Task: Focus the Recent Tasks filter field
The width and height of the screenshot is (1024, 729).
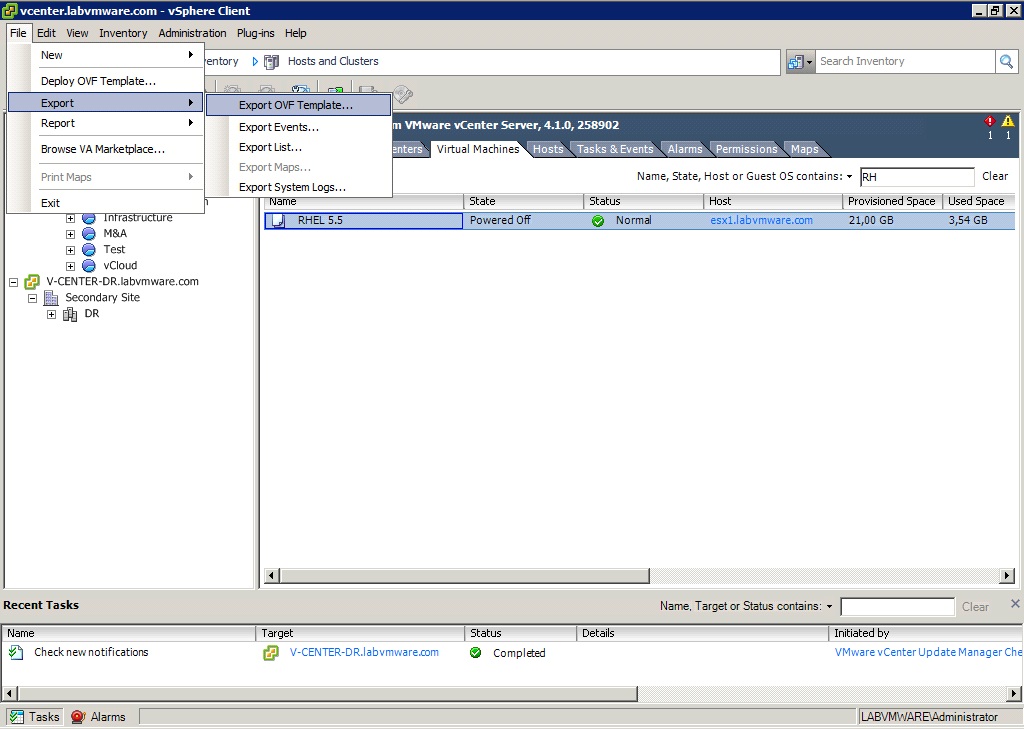Action: click(897, 607)
